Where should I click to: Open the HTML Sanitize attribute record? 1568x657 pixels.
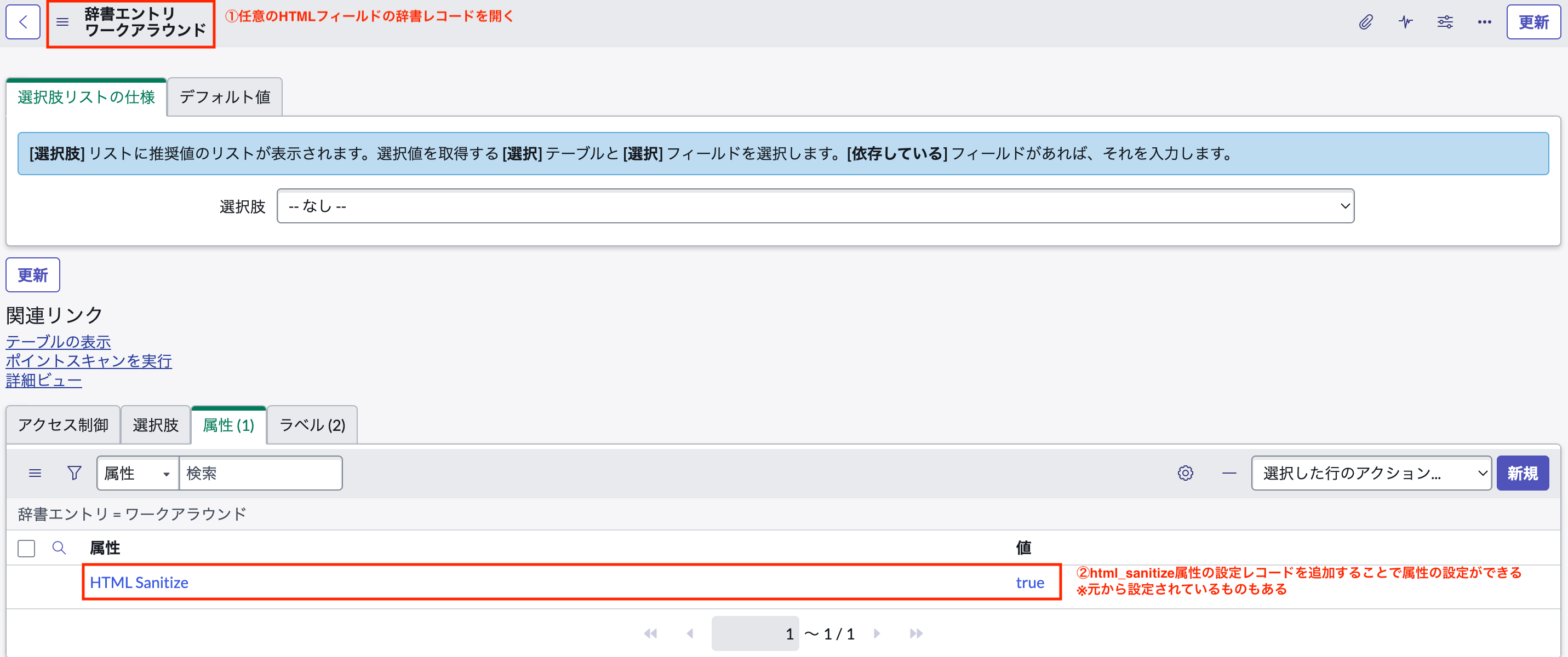click(x=139, y=582)
